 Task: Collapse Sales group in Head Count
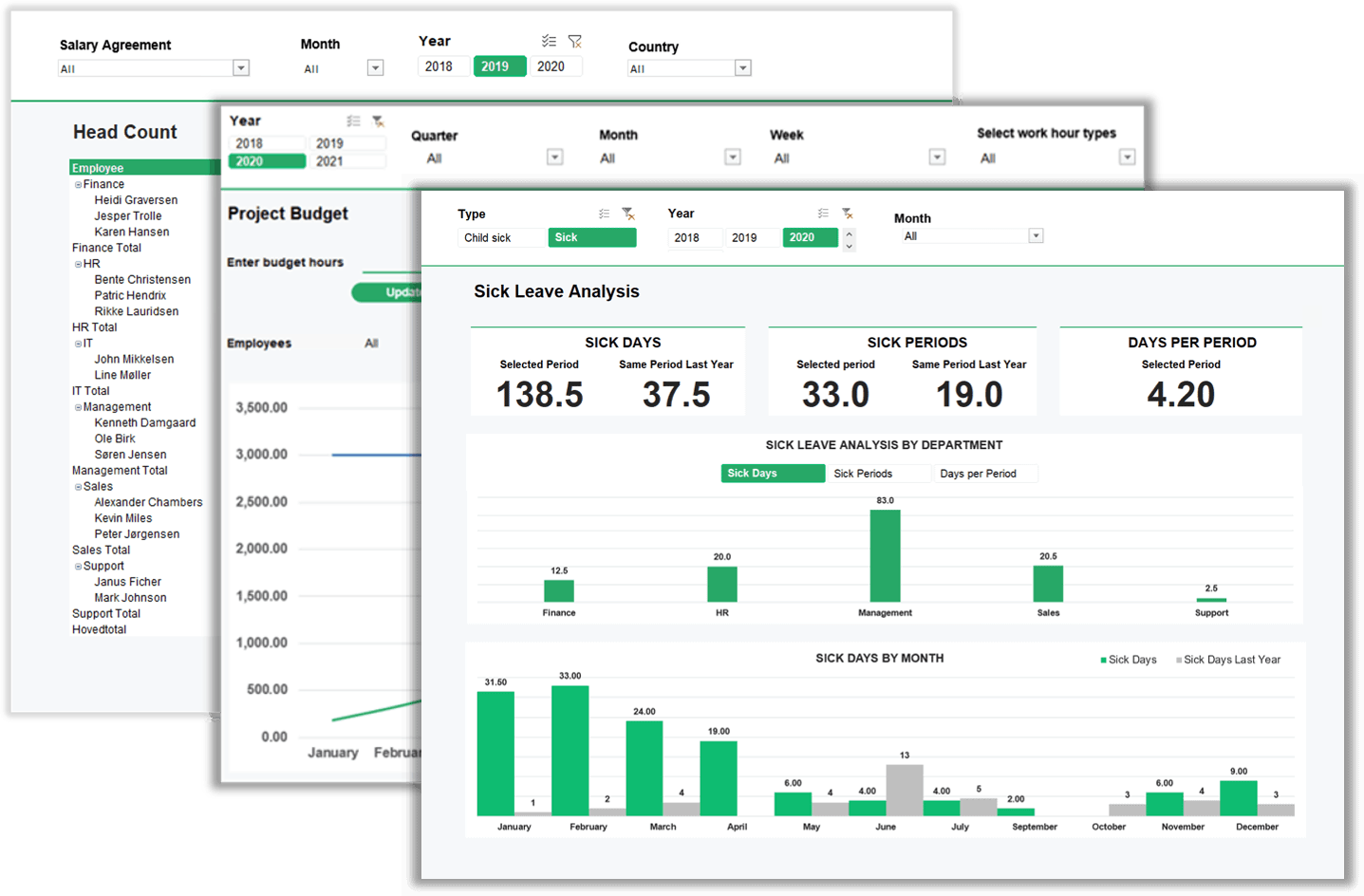pos(78,487)
